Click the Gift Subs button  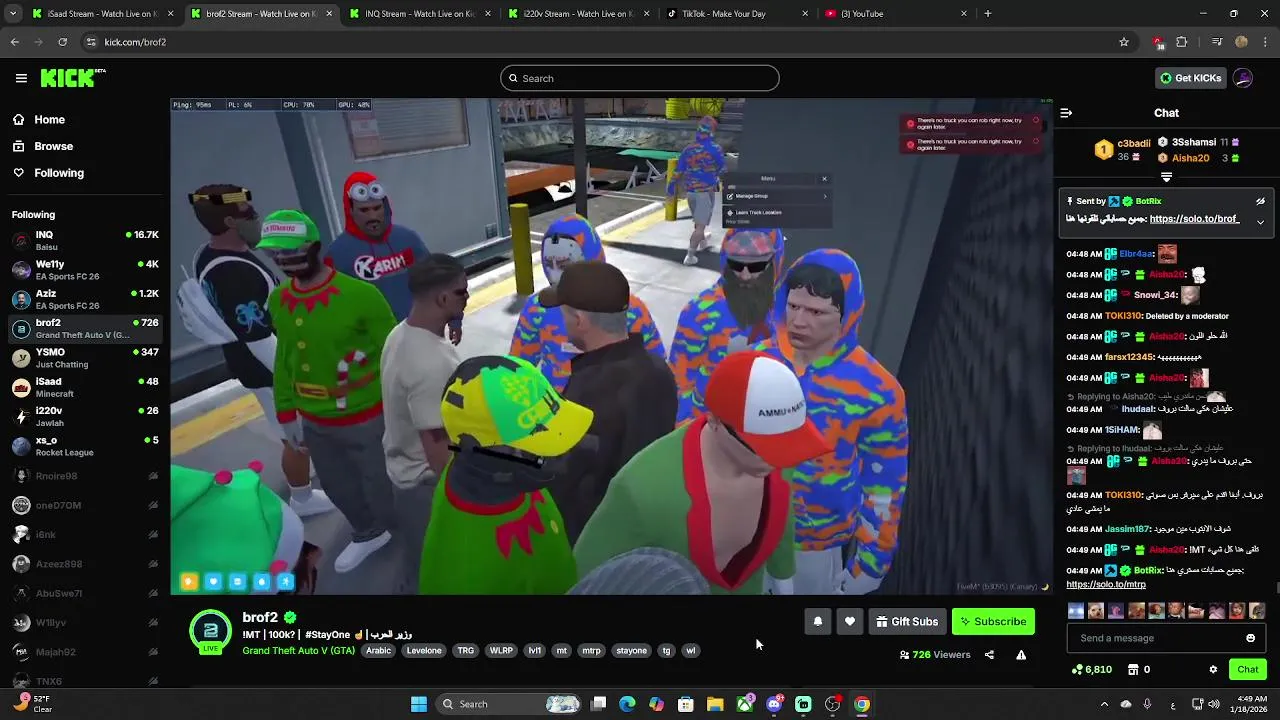tap(907, 622)
